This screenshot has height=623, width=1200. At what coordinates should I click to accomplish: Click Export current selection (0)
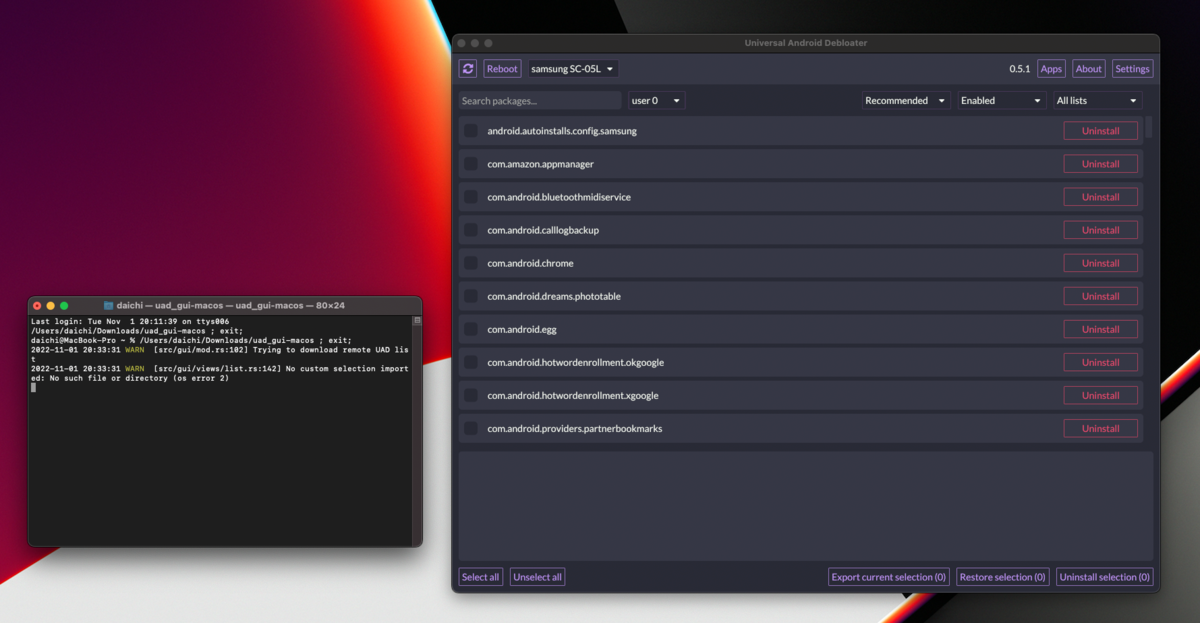(888, 577)
